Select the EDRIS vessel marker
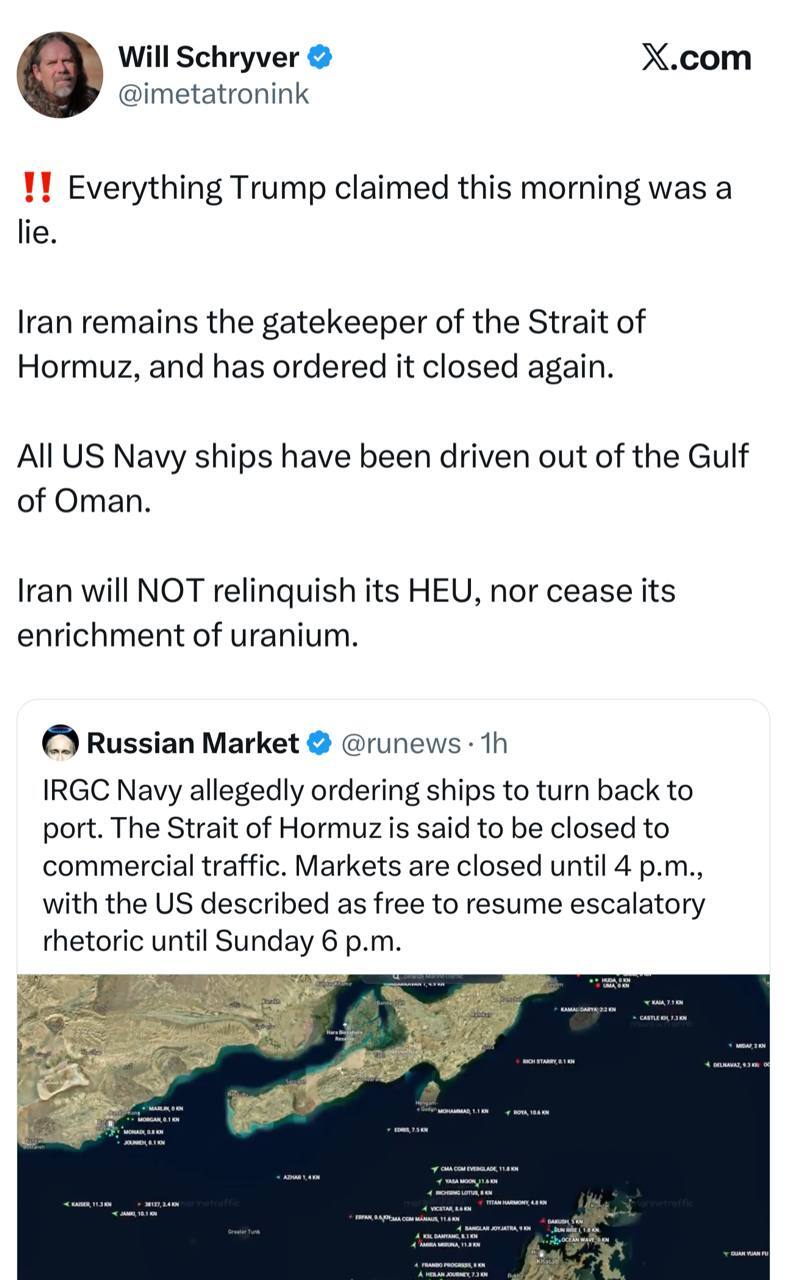The width and height of the screenshot is (787, 1280). (390, 1129)
